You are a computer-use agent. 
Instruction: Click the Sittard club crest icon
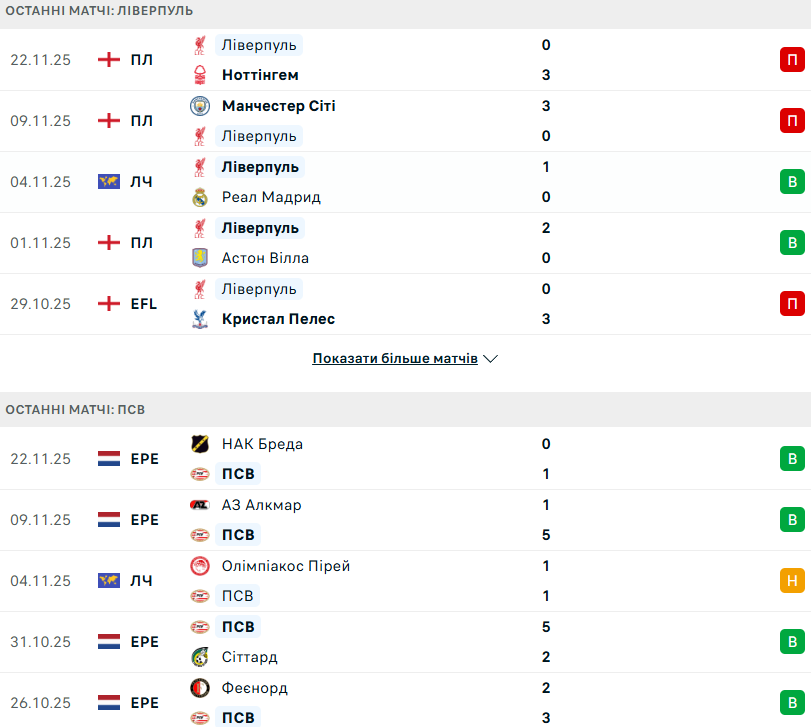coord(201,657)
